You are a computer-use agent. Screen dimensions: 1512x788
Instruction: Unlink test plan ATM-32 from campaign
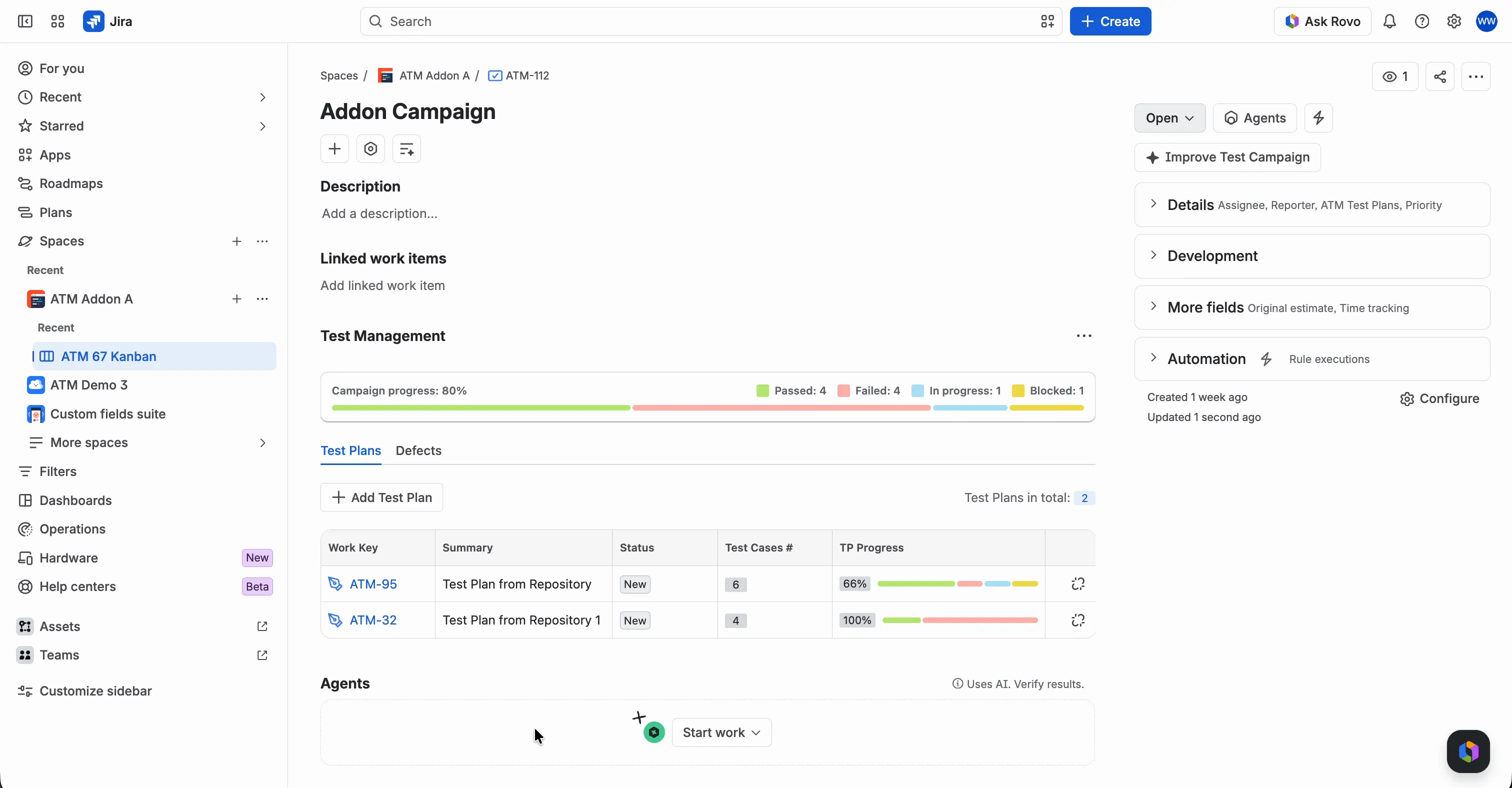coord(1077,620)
